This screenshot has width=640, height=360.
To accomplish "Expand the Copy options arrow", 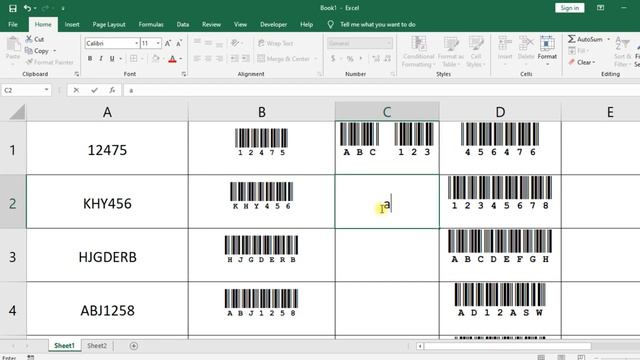I will point(54,51).
